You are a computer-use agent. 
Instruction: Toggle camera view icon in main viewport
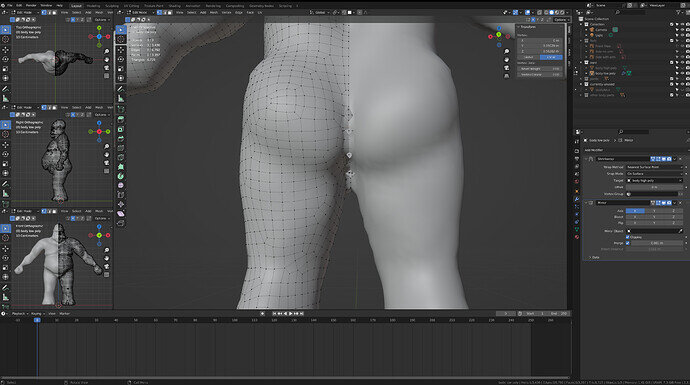(x=506, y=68)
